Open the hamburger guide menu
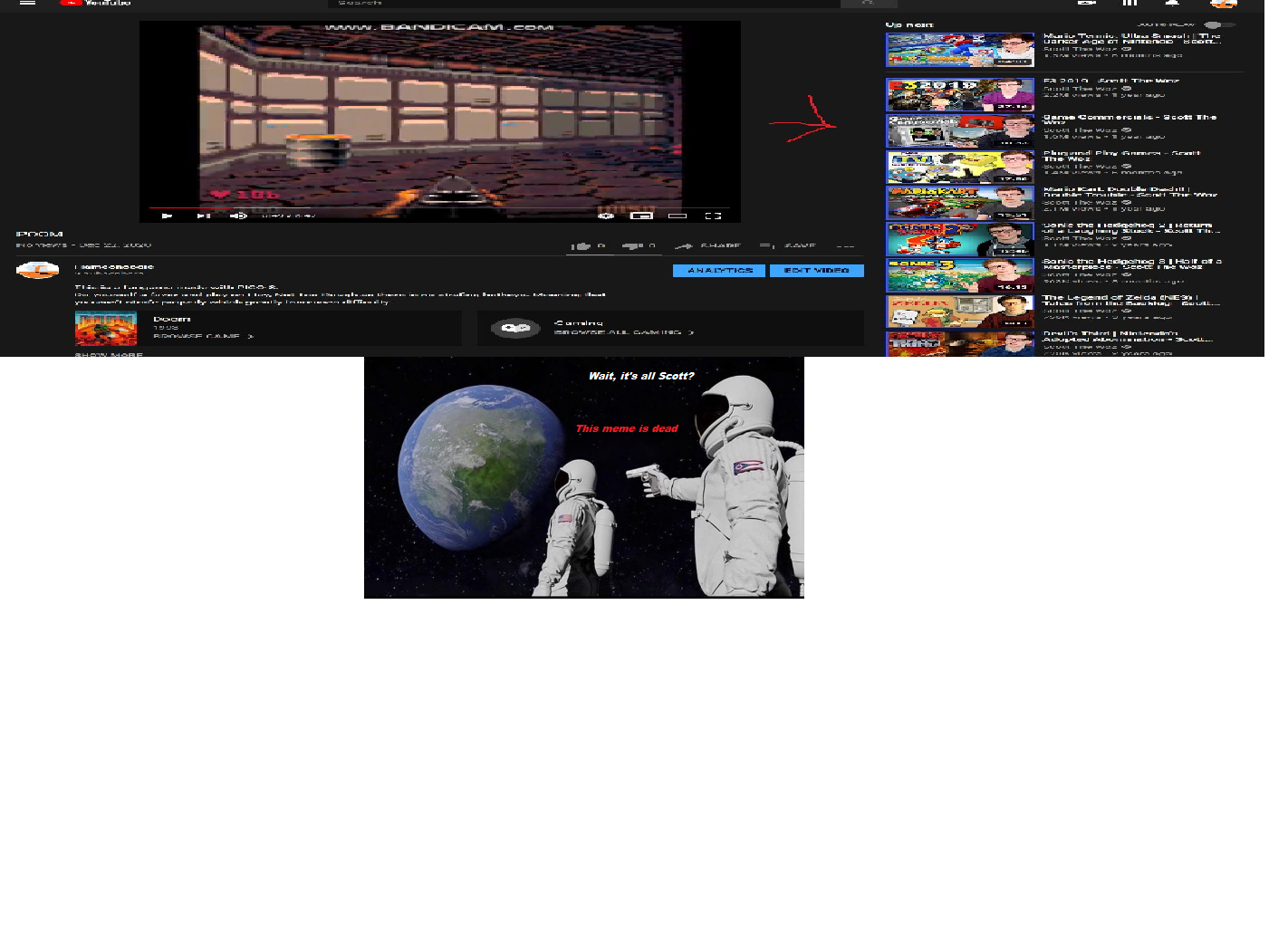Screen dimensions: 1288x931 [x=27, y=3]
